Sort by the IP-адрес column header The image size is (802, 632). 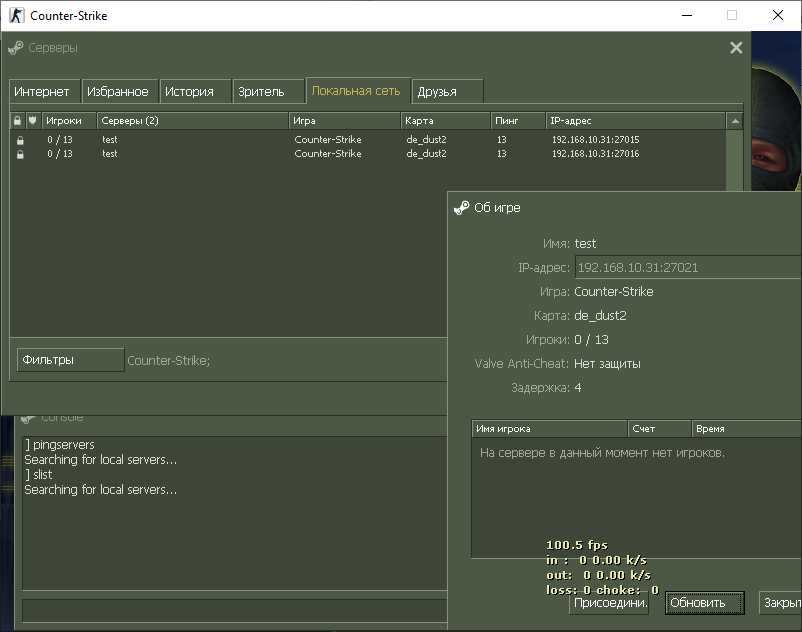pyautogui.click(x=635, y=121)
